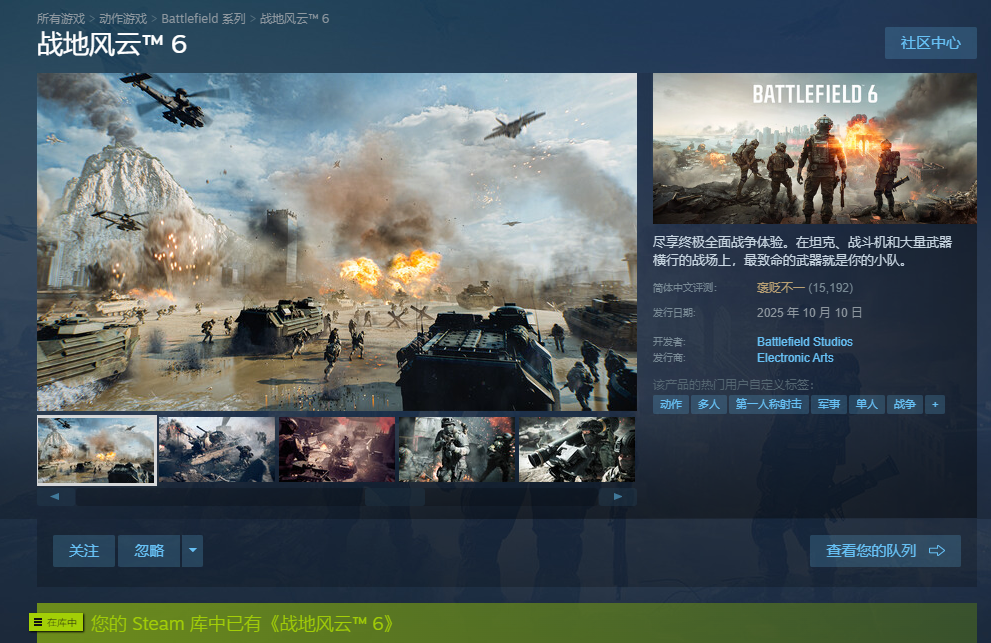Click the plus button to add tags

click(x=935, y=405)
